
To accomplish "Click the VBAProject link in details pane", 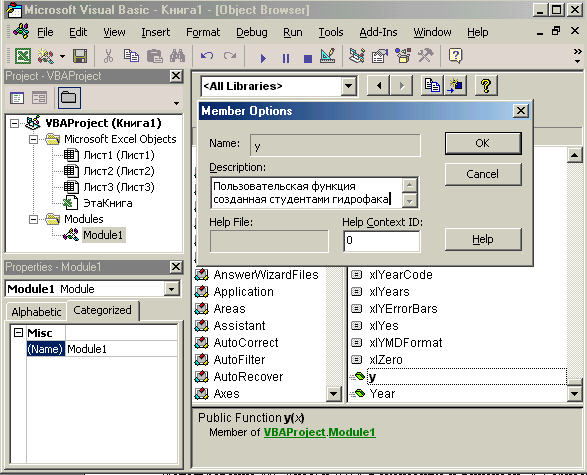I will [x=295, y=432].
